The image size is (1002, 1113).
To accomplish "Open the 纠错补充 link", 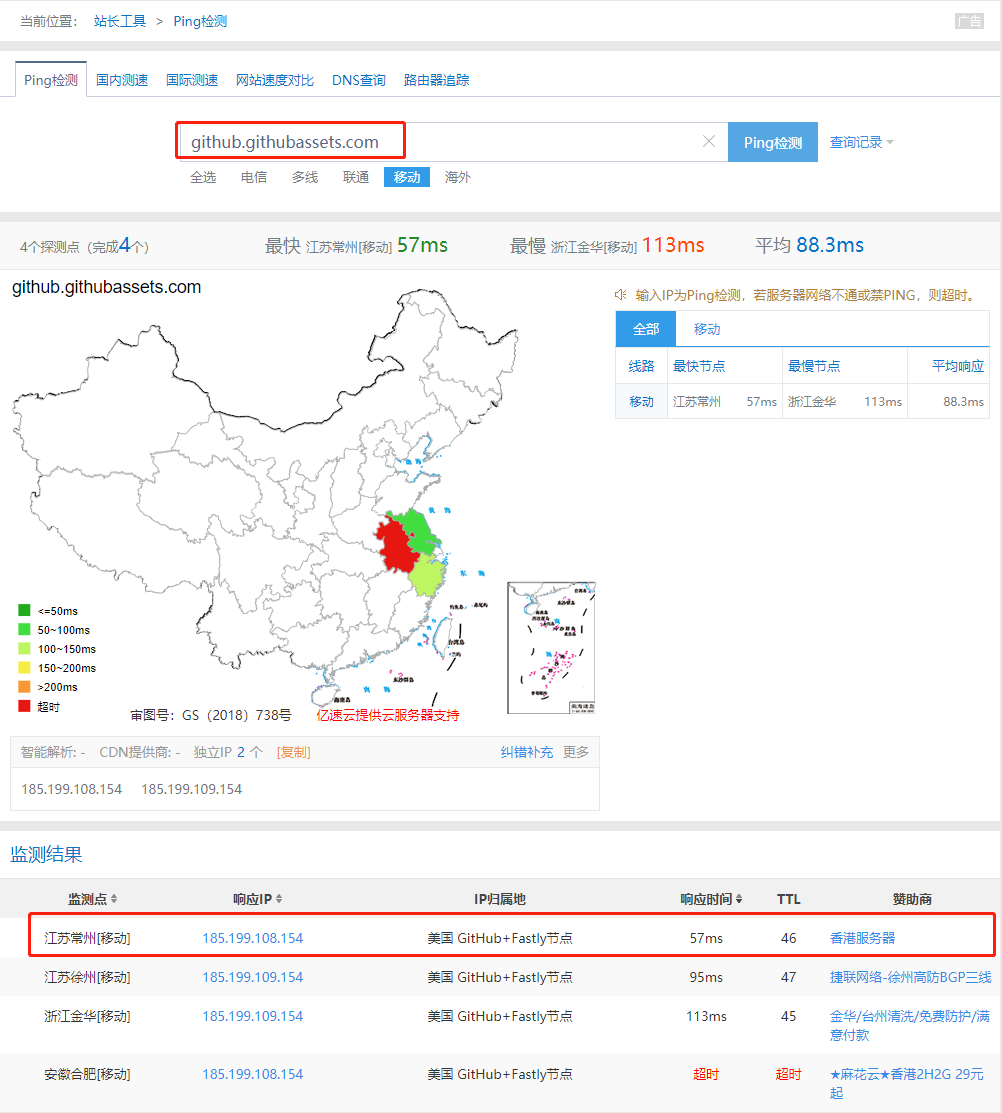I will tap(526, 752).
